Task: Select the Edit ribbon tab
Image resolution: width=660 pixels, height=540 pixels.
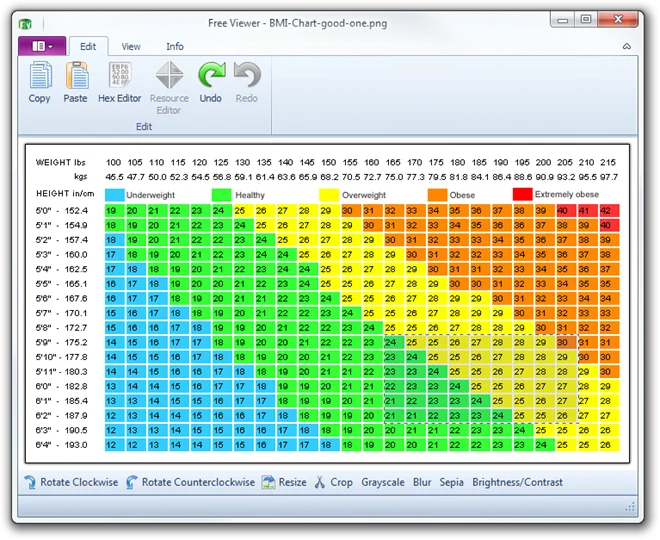Action: tap(88, 46)
